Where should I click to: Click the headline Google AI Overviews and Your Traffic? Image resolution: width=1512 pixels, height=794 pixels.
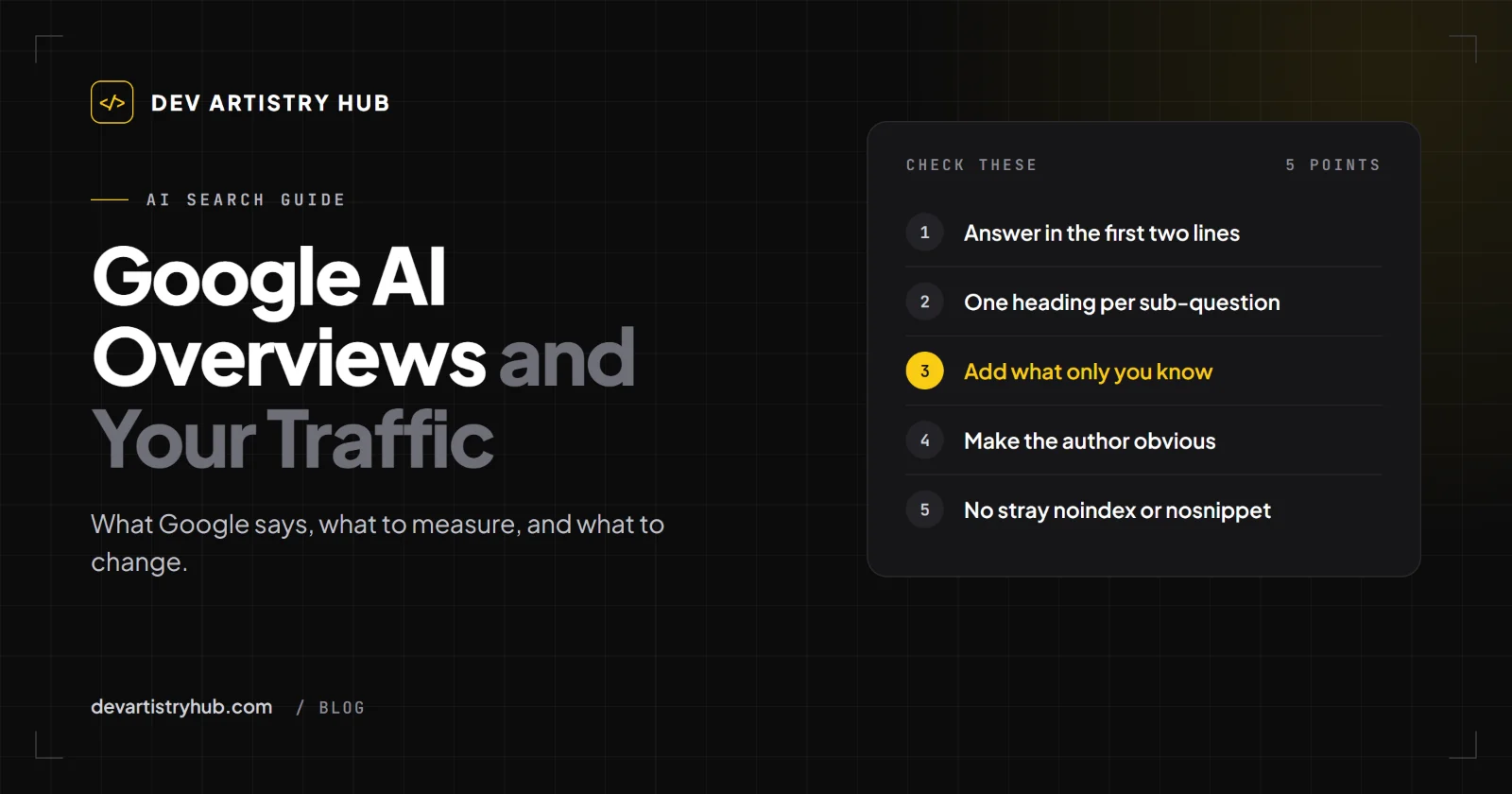[364, 357]
